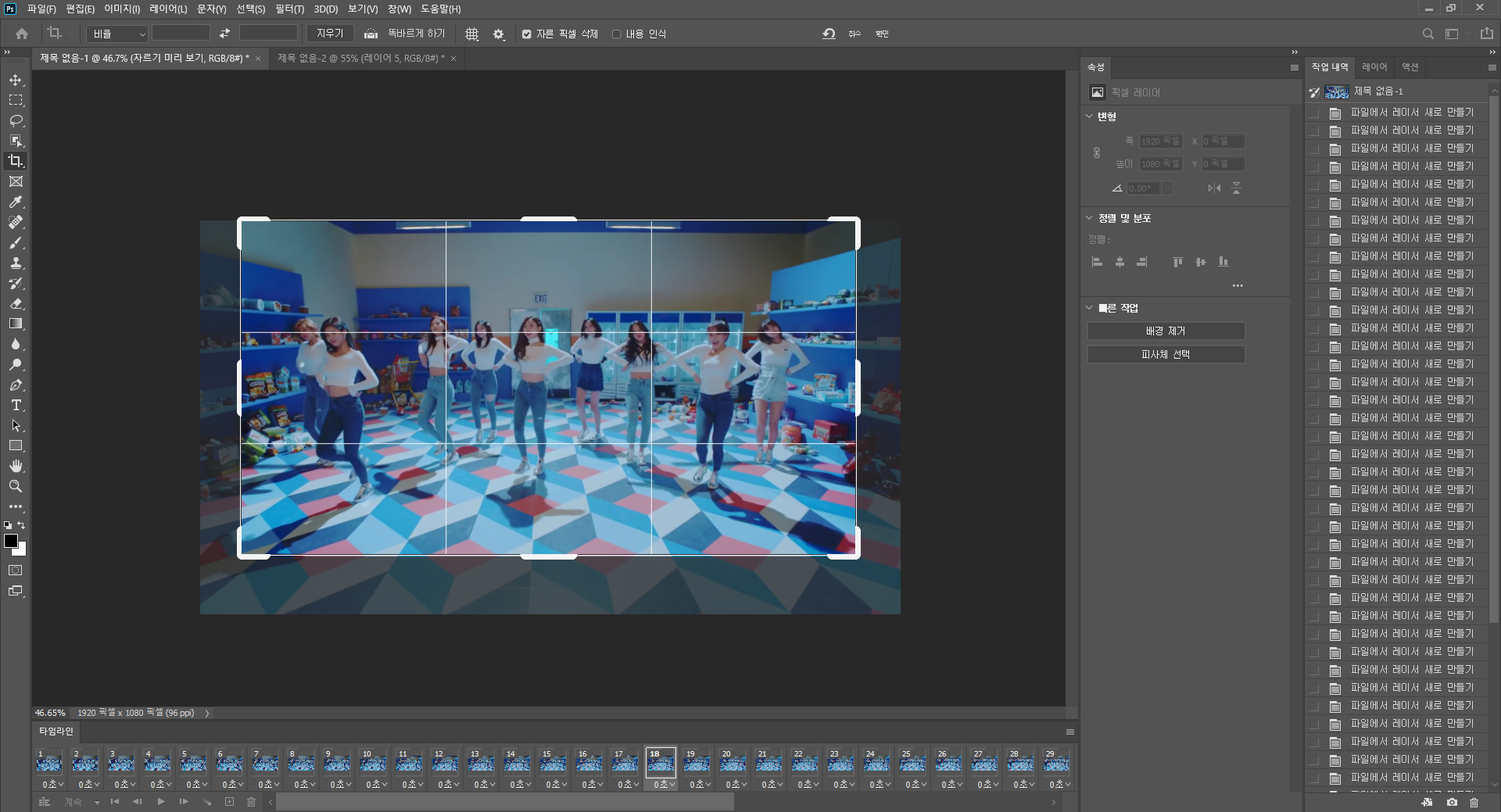Enable 내용 인식 checkbox

[x=617, y=34]
